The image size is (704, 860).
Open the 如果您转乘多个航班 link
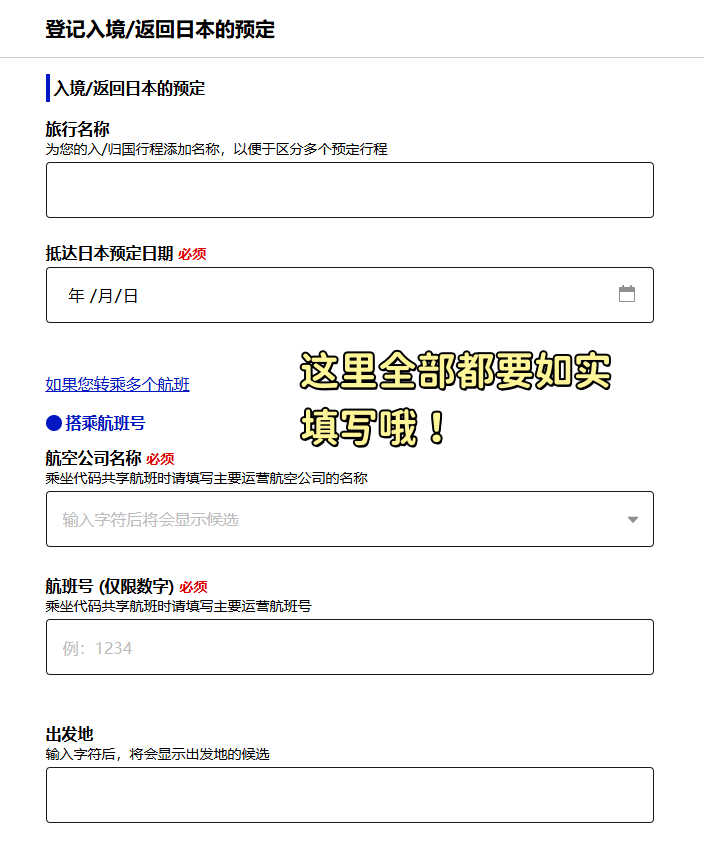pyautogui.click(x=117, y=384)
